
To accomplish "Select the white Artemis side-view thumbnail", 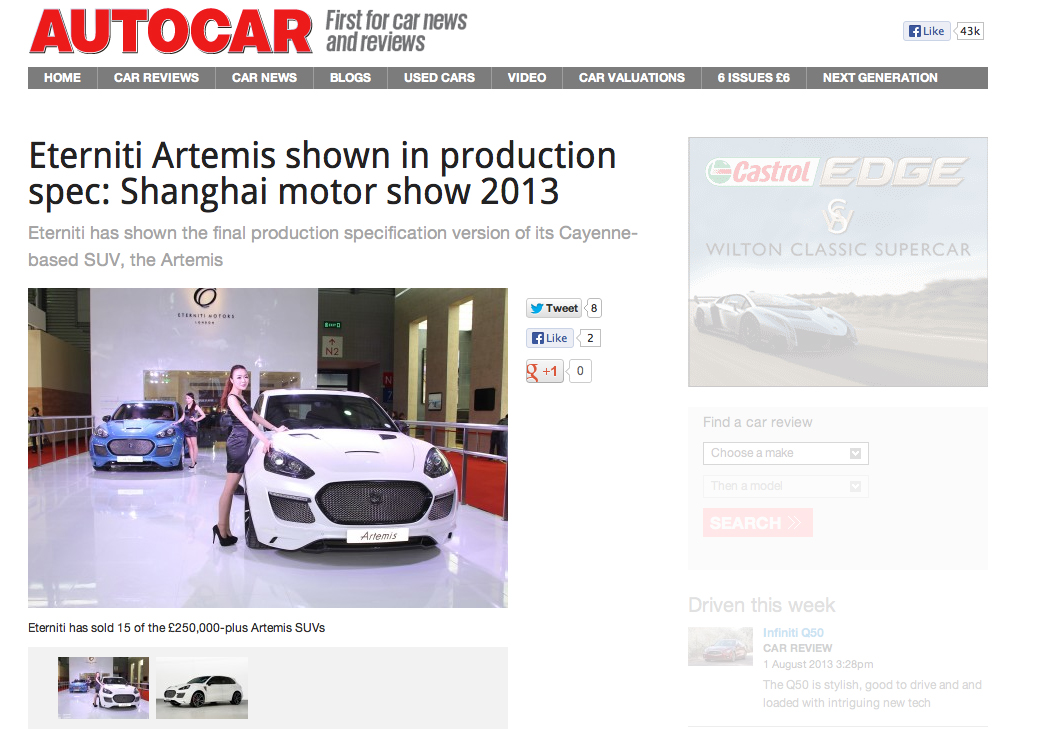I will pyautogui.click(x=202, y=687).
